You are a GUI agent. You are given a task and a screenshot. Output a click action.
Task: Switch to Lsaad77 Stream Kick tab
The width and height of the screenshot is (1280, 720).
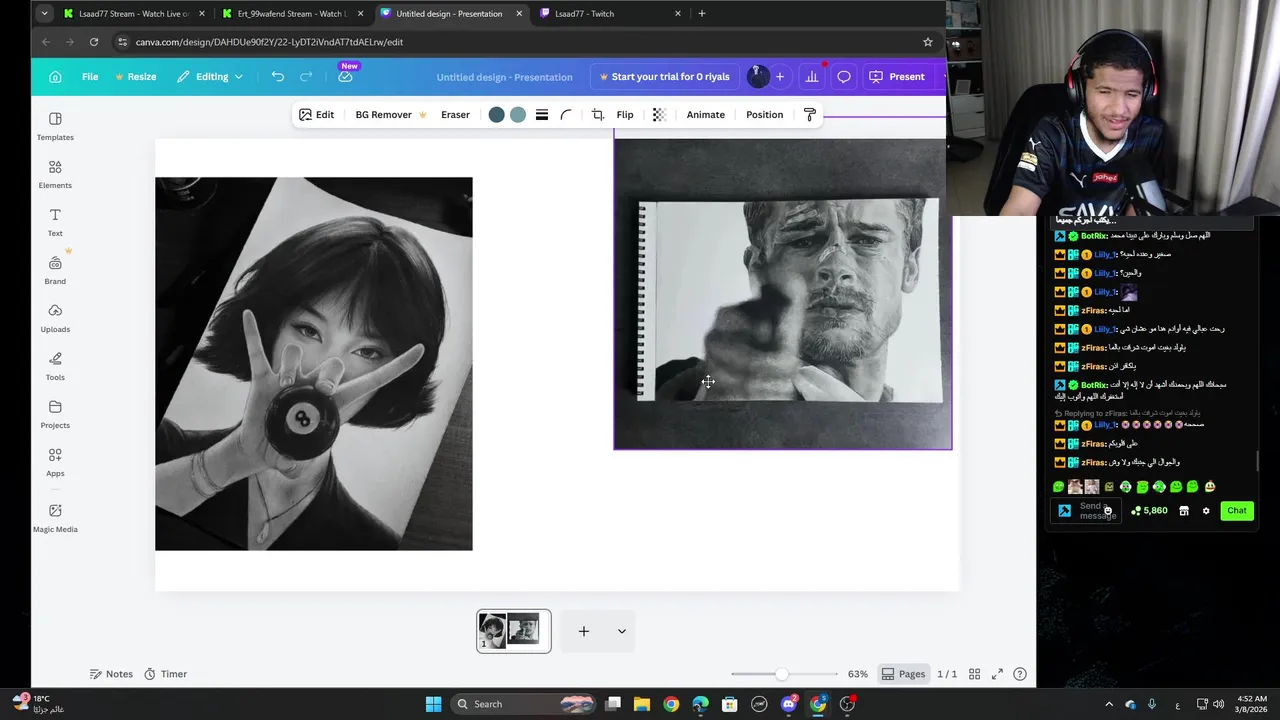pos(134,14)
